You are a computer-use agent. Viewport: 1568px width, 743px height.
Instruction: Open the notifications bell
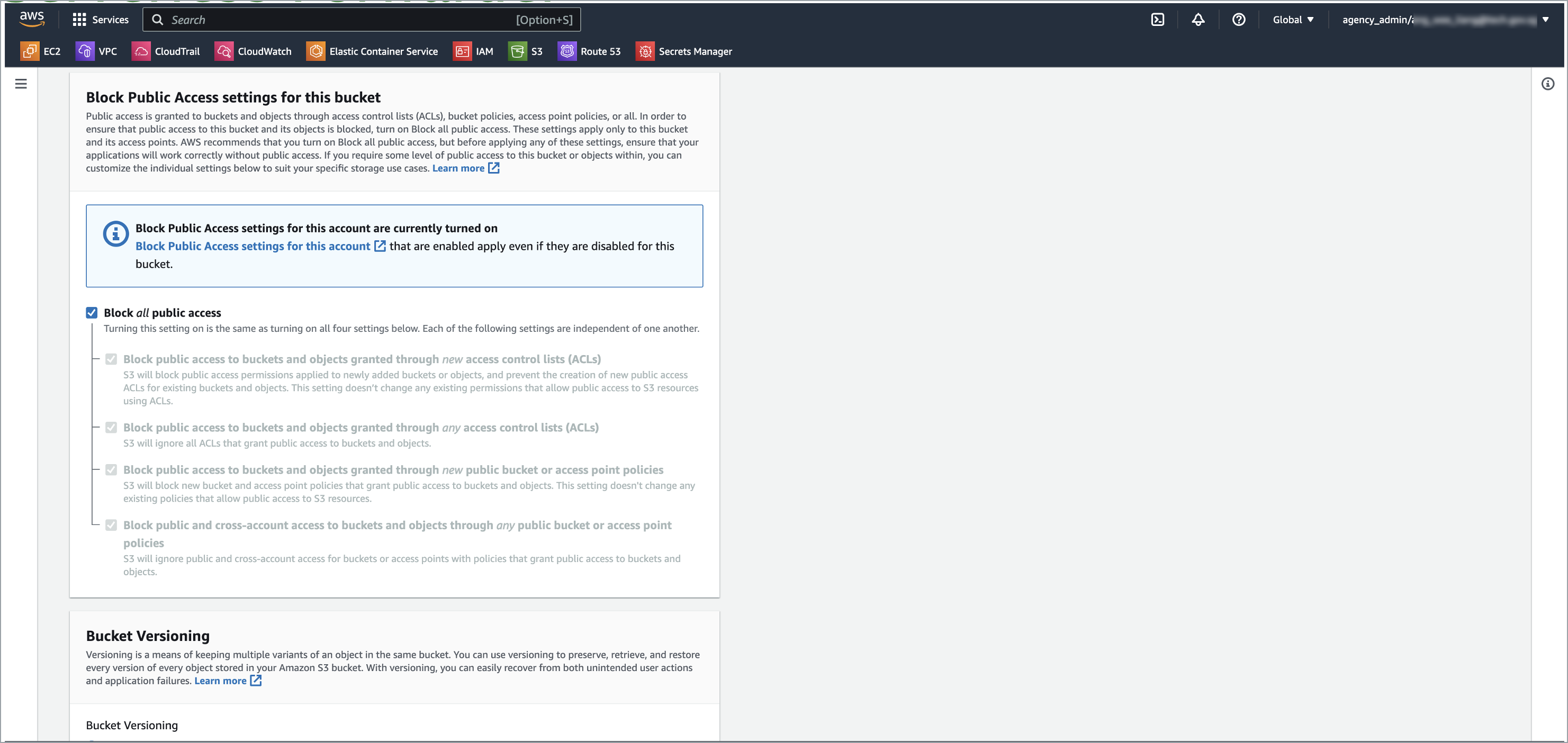pos(1198,20)
